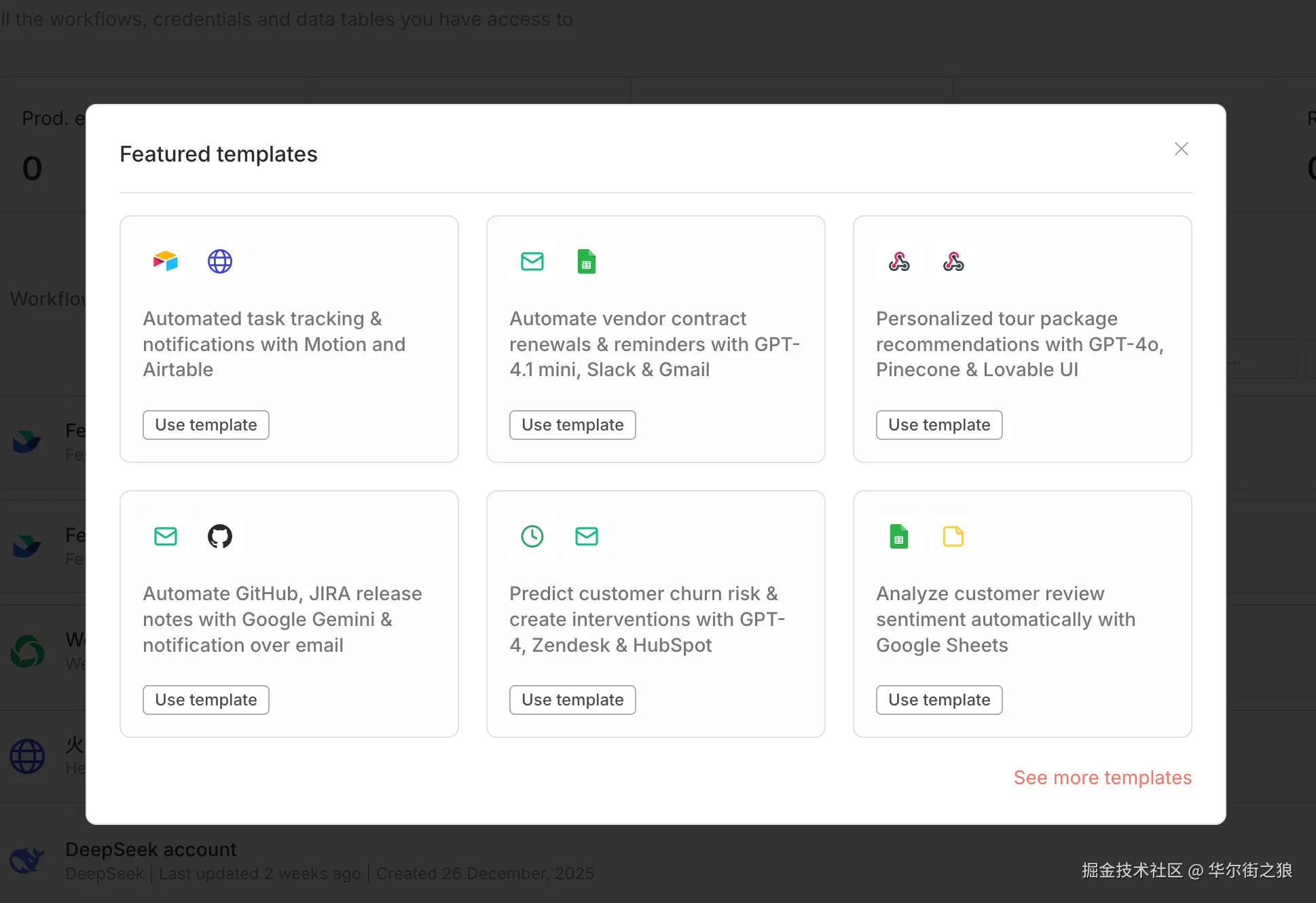Click the Airtable icon in first template
1316x903 pixels.
[x=166, y=261]
